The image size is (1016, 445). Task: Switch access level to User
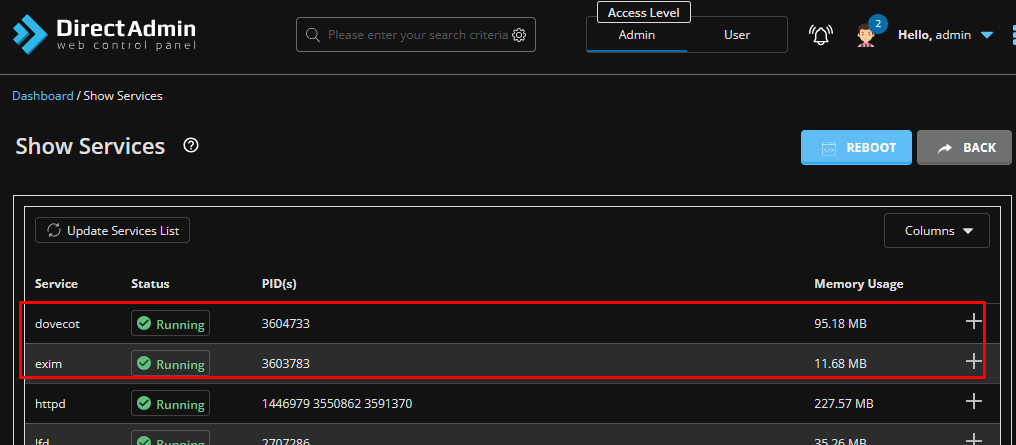(x=737, y=35)
